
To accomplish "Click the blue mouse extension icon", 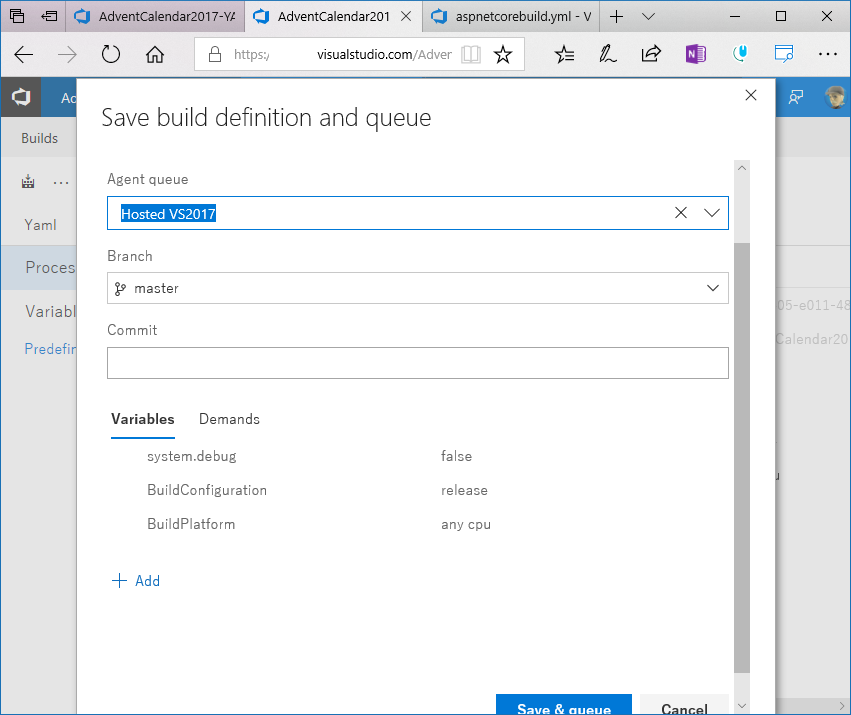I will click(740, 54).
